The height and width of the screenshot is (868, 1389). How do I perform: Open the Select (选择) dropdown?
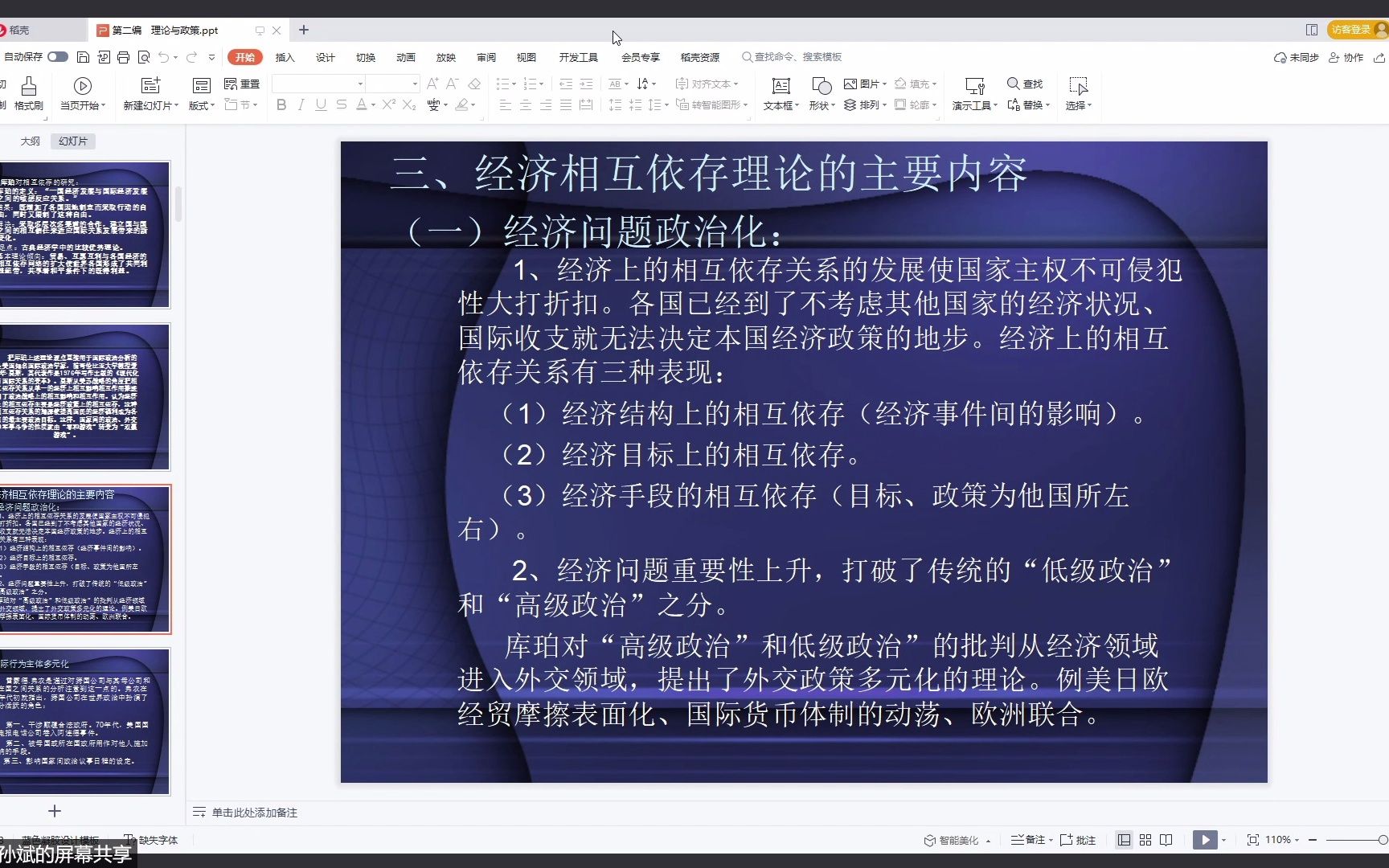click(1079, 105)
